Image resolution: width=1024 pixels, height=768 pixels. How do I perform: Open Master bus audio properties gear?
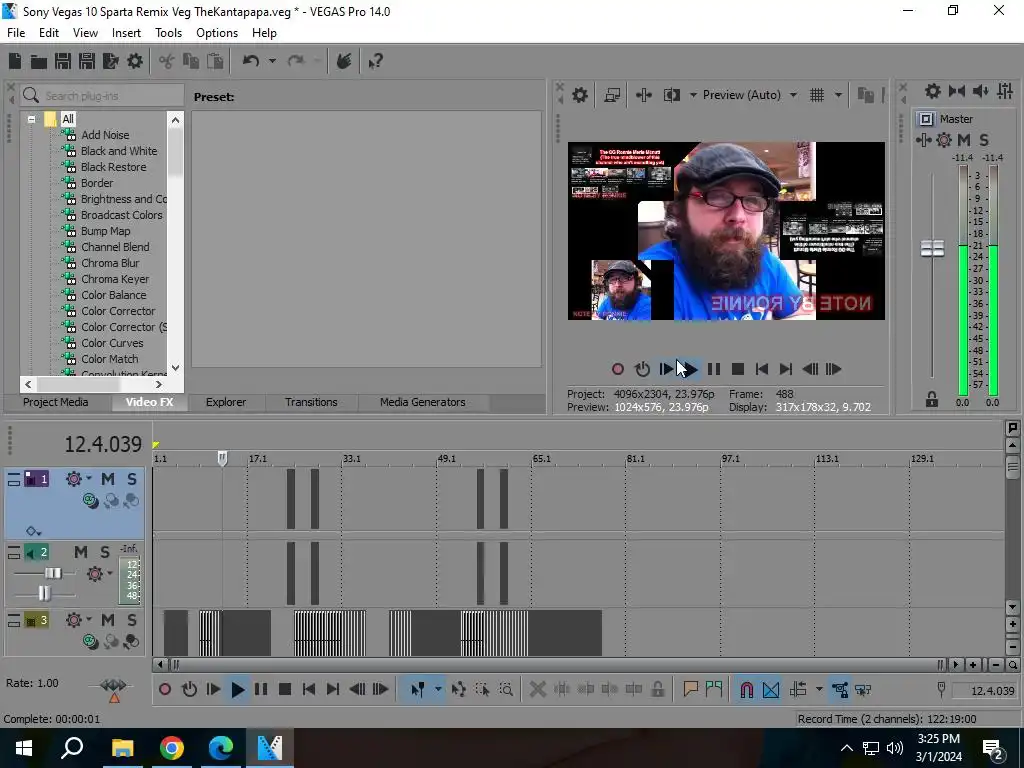coord(933,91)
